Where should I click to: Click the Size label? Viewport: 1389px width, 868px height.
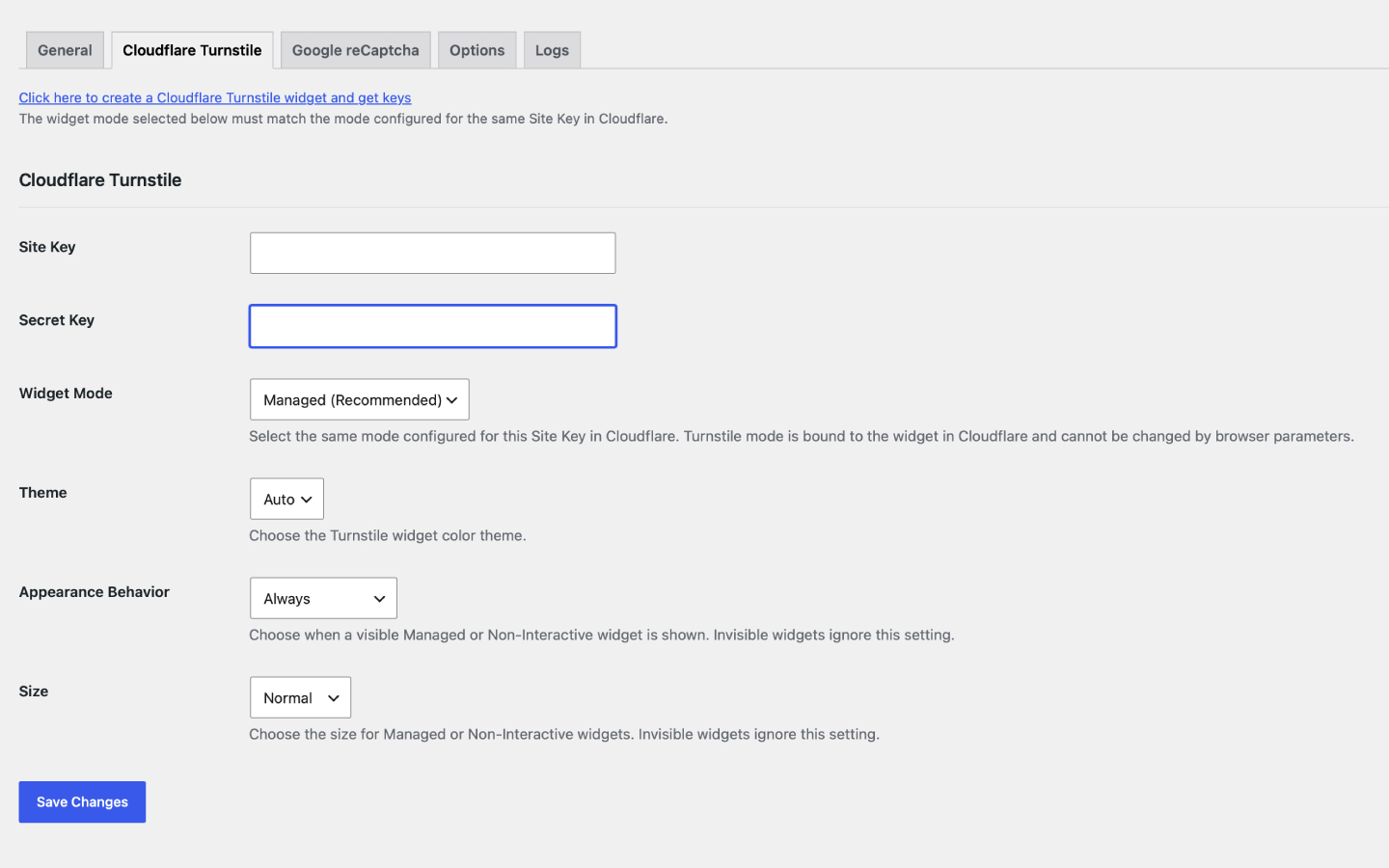pyautogui.click(x=34, y=692)
